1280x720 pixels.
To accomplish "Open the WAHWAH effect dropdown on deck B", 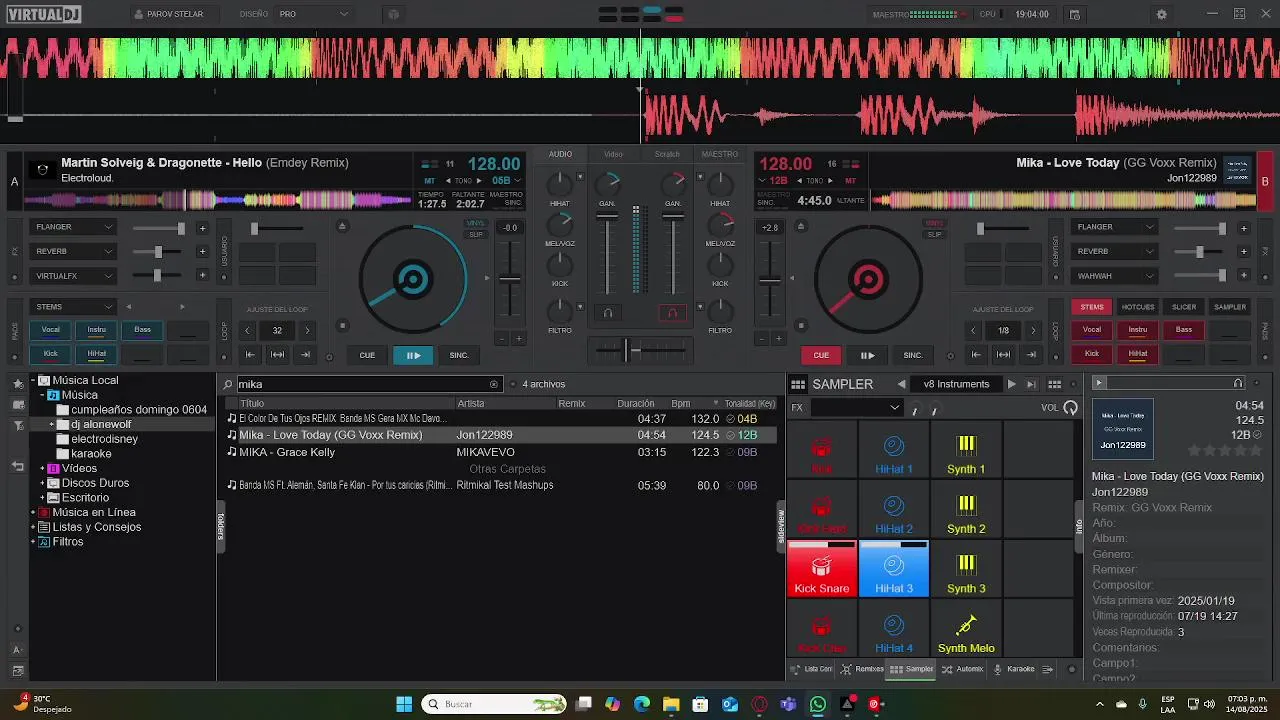I will (x=1115, y=275).
